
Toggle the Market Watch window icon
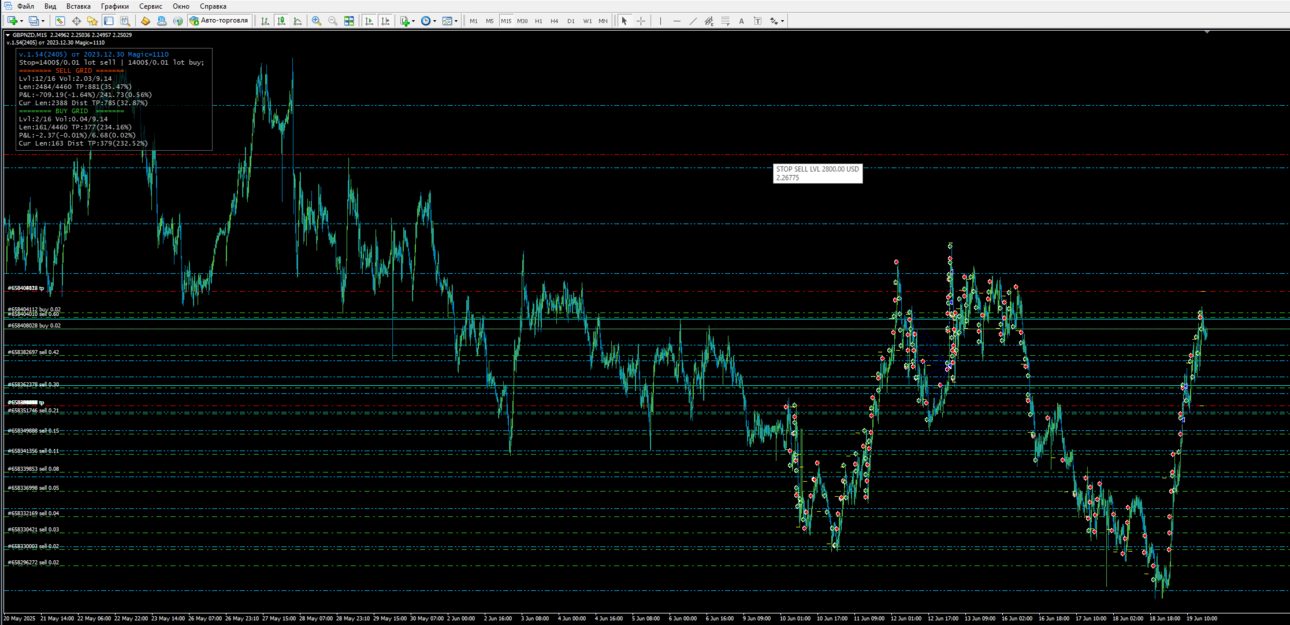coord(60,20)
